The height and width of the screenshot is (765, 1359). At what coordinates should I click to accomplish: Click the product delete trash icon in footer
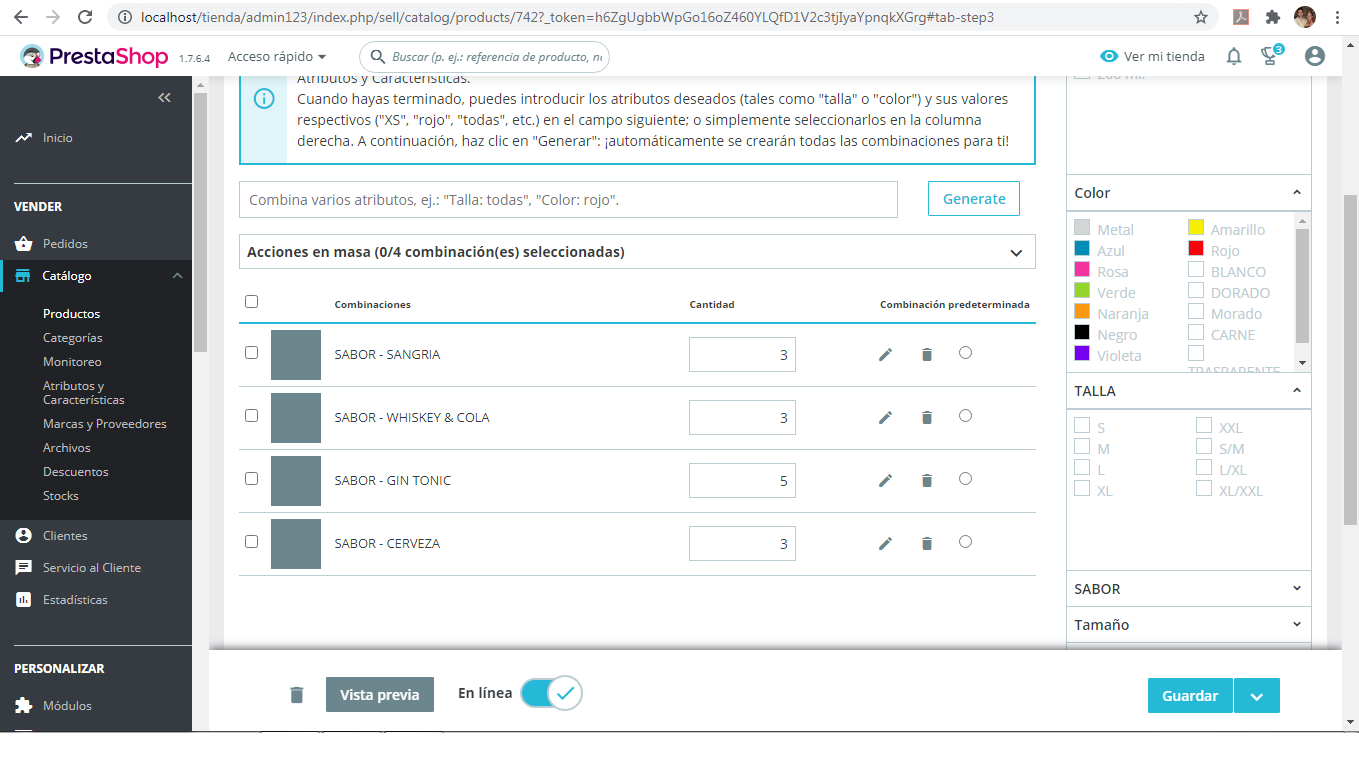297,695
